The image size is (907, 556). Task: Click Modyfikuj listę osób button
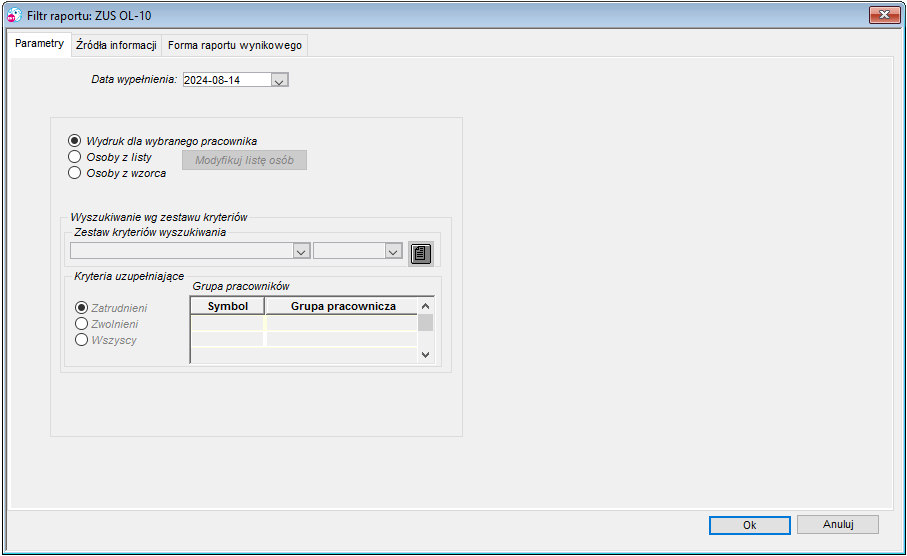tap(244, 160)
